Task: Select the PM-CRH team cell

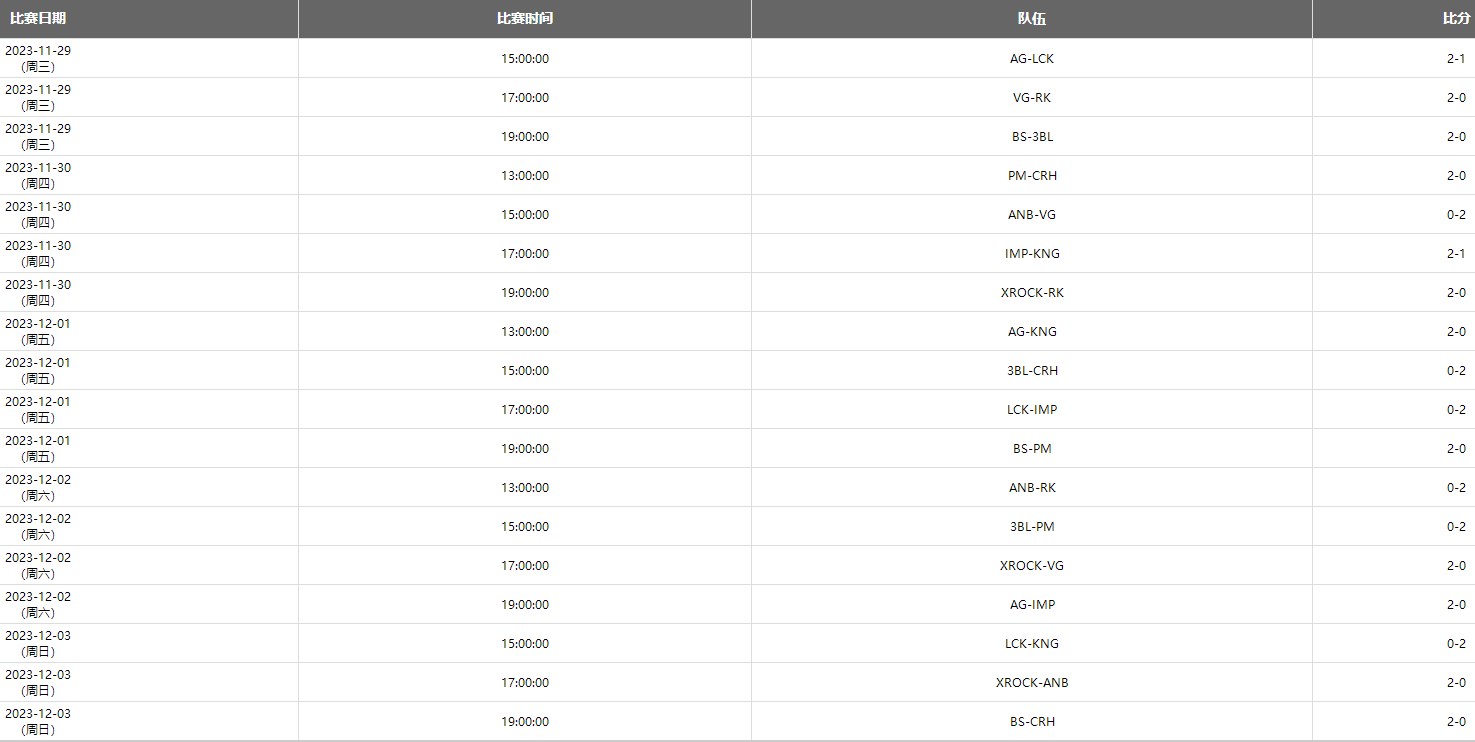Action: pos(1032,175)
